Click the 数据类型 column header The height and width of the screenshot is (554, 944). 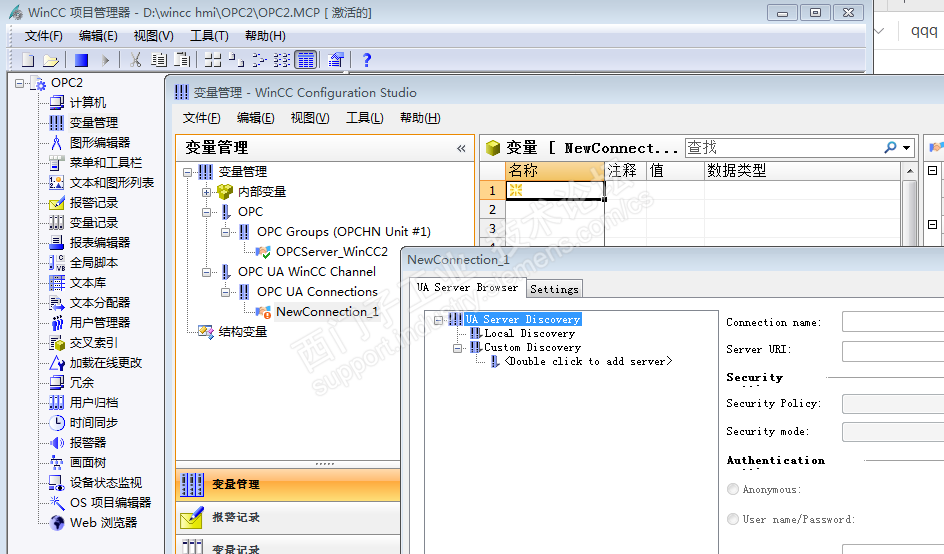click(x=802, y=171)
